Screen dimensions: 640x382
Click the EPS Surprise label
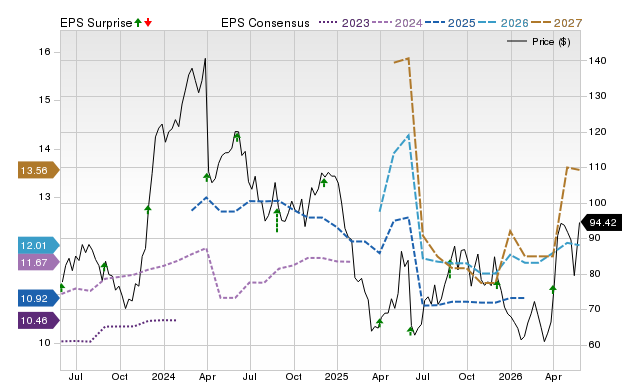[96, 23]
